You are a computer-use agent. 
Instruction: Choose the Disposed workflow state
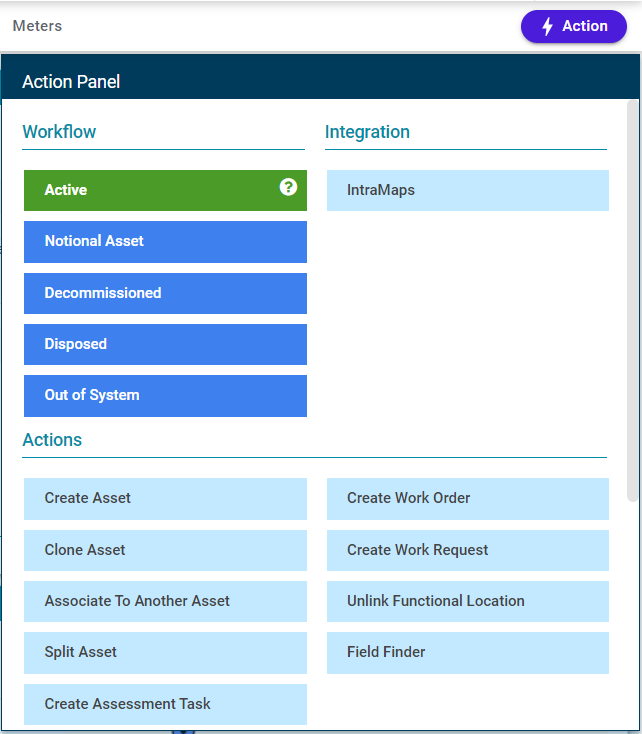[x=165, y=344]
